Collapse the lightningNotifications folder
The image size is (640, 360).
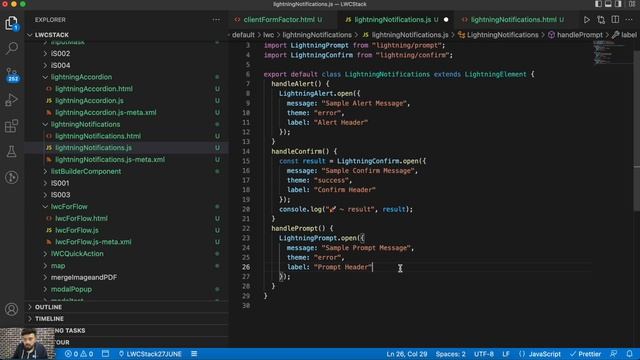pos(85,124)
